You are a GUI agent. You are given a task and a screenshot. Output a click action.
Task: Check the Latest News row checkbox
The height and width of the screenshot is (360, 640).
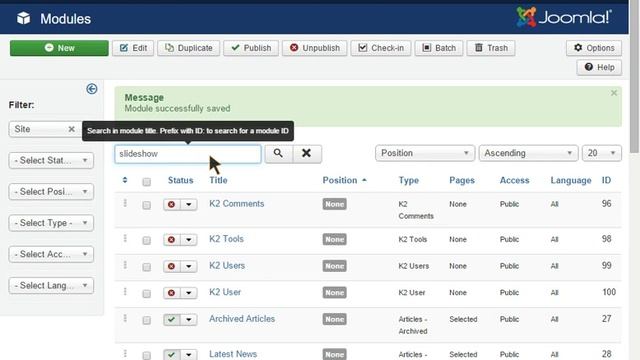tap(147, 356)
